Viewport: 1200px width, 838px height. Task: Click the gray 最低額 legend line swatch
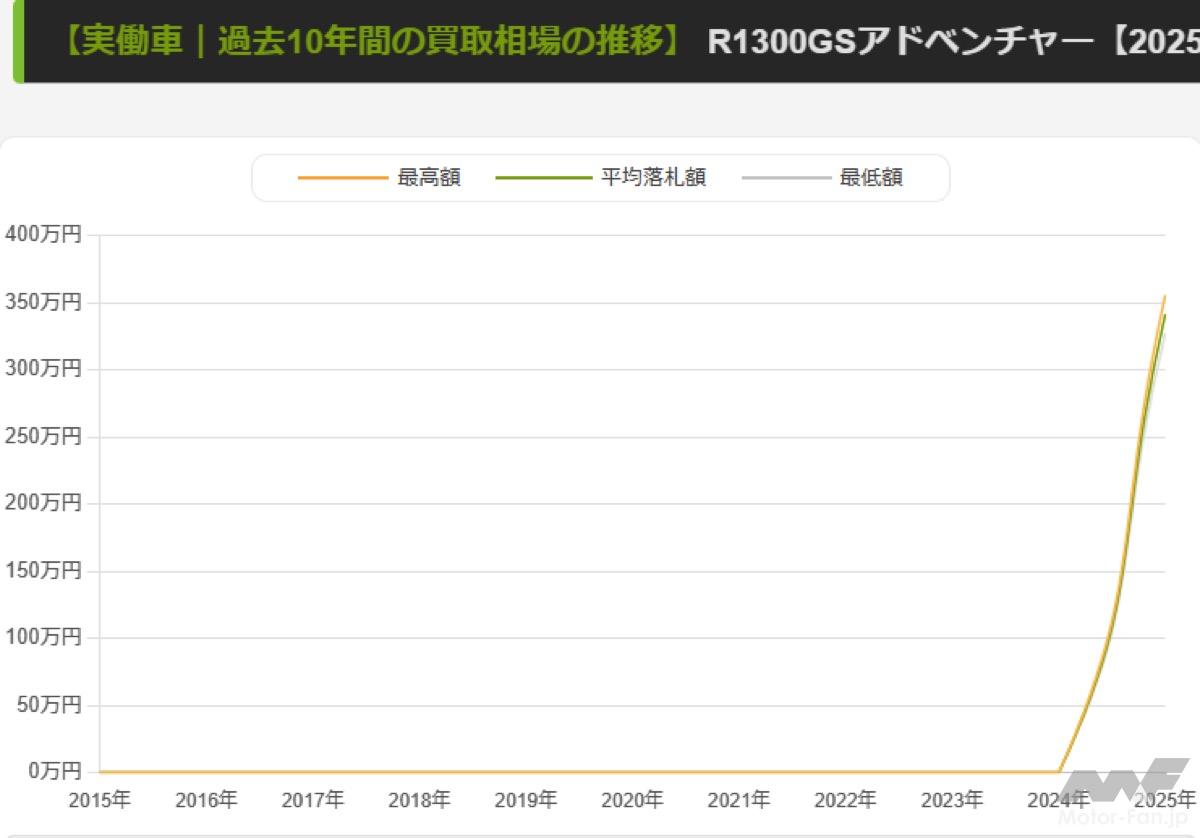[786, 178]
